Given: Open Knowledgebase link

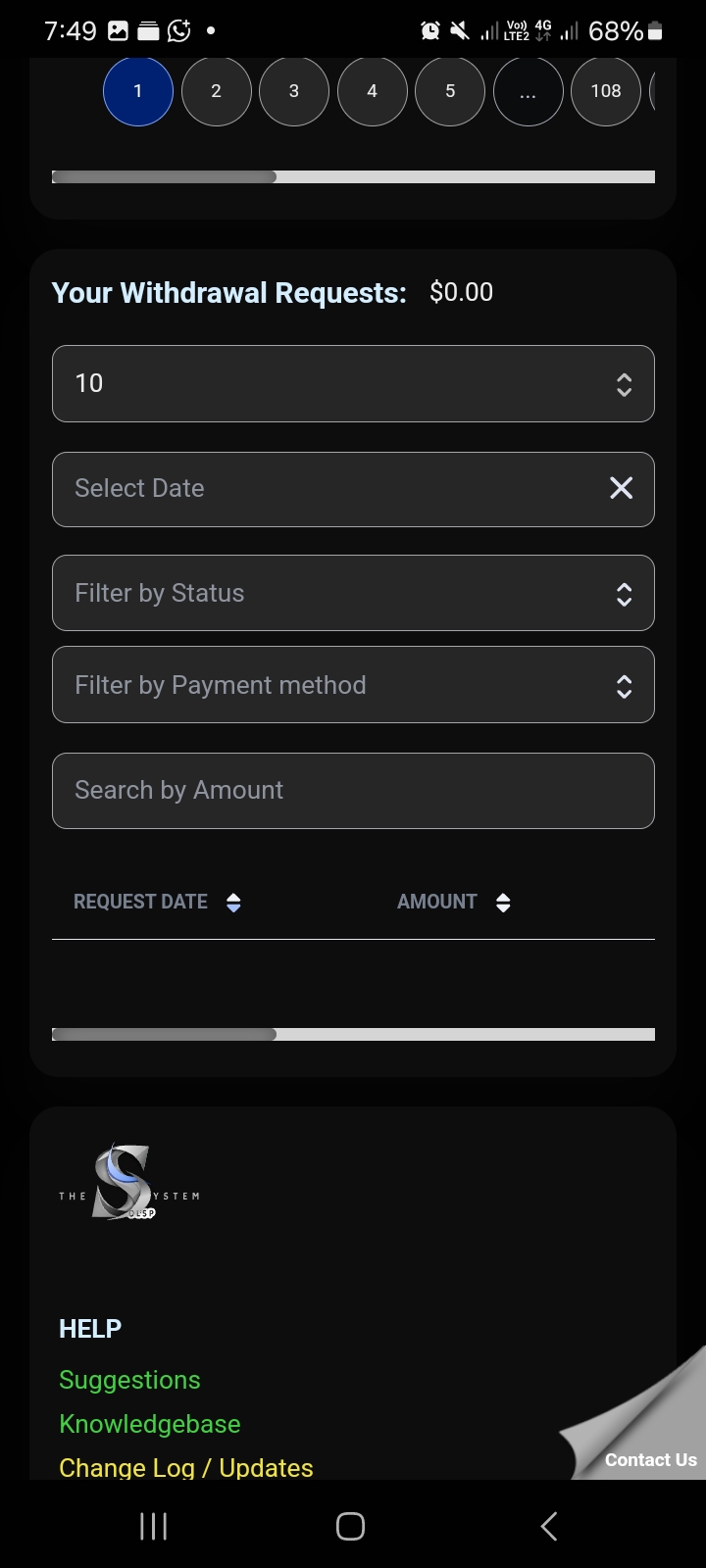Looking at the screenshot, I should click(149, 1424).
